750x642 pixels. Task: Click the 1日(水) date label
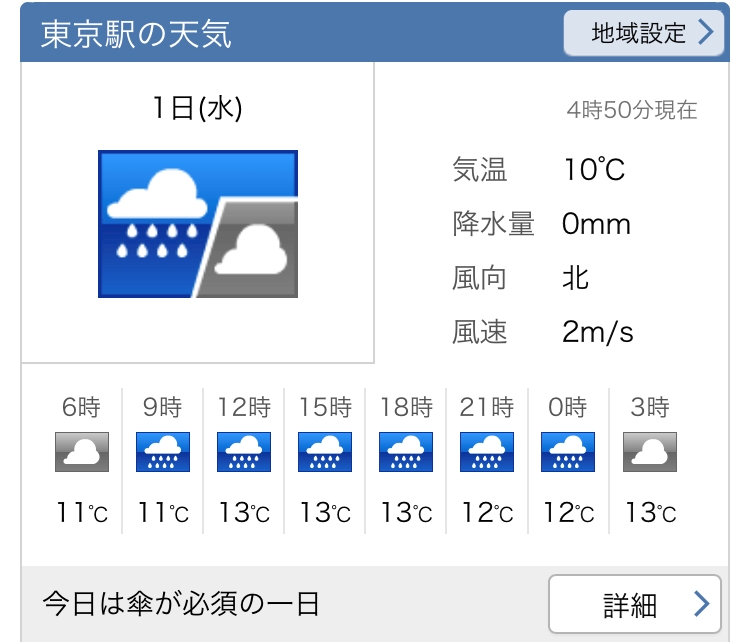[198, 108]
